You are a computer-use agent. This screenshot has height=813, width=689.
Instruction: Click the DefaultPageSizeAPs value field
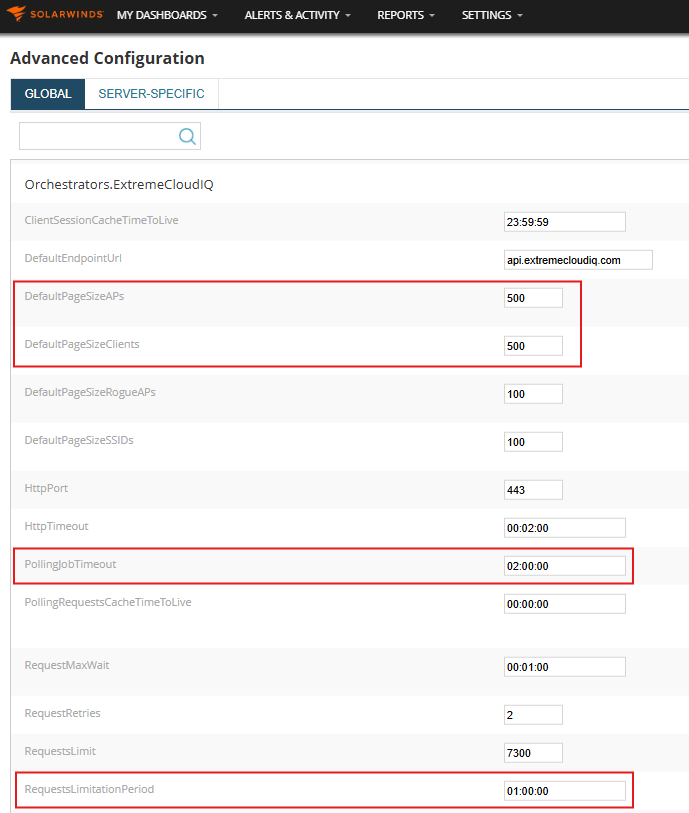click(533, 298)
